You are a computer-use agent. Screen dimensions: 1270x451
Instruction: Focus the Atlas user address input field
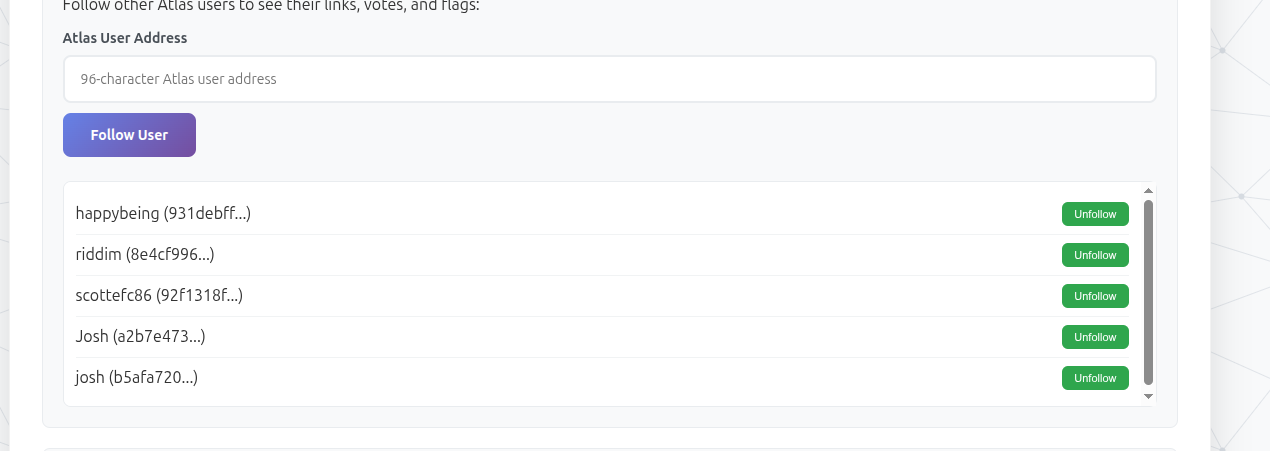point(609,79)
